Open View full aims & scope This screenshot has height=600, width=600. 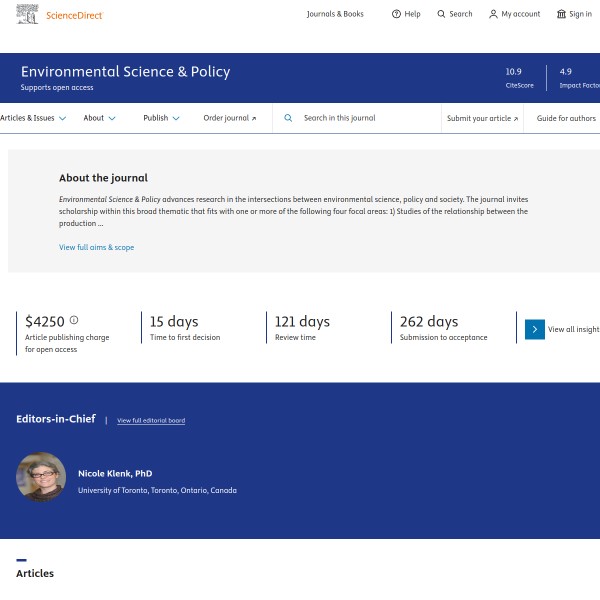coord(96,247)
